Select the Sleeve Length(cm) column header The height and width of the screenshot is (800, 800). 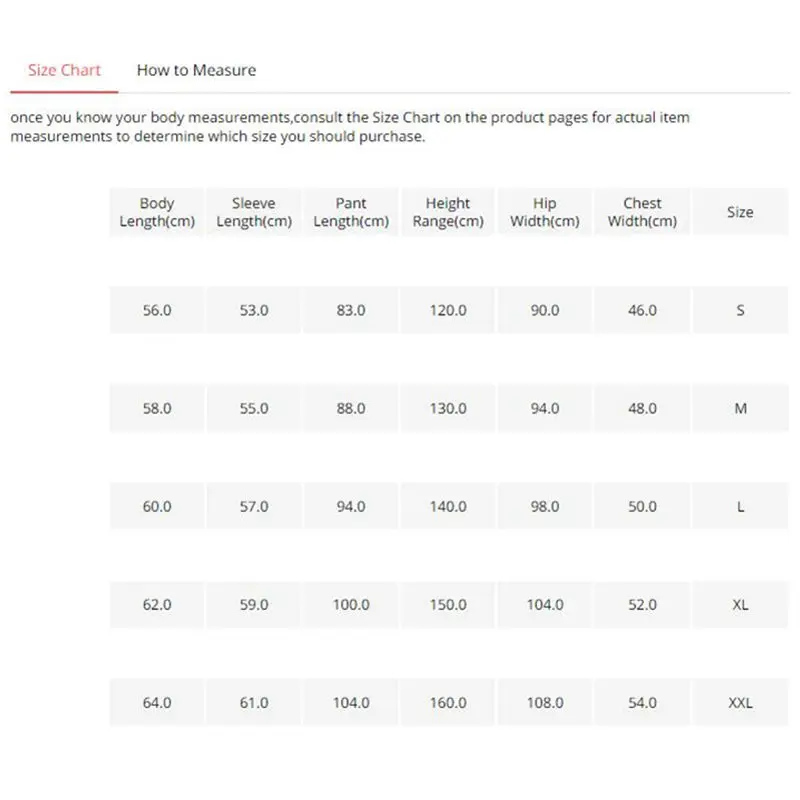pos(254,212)
